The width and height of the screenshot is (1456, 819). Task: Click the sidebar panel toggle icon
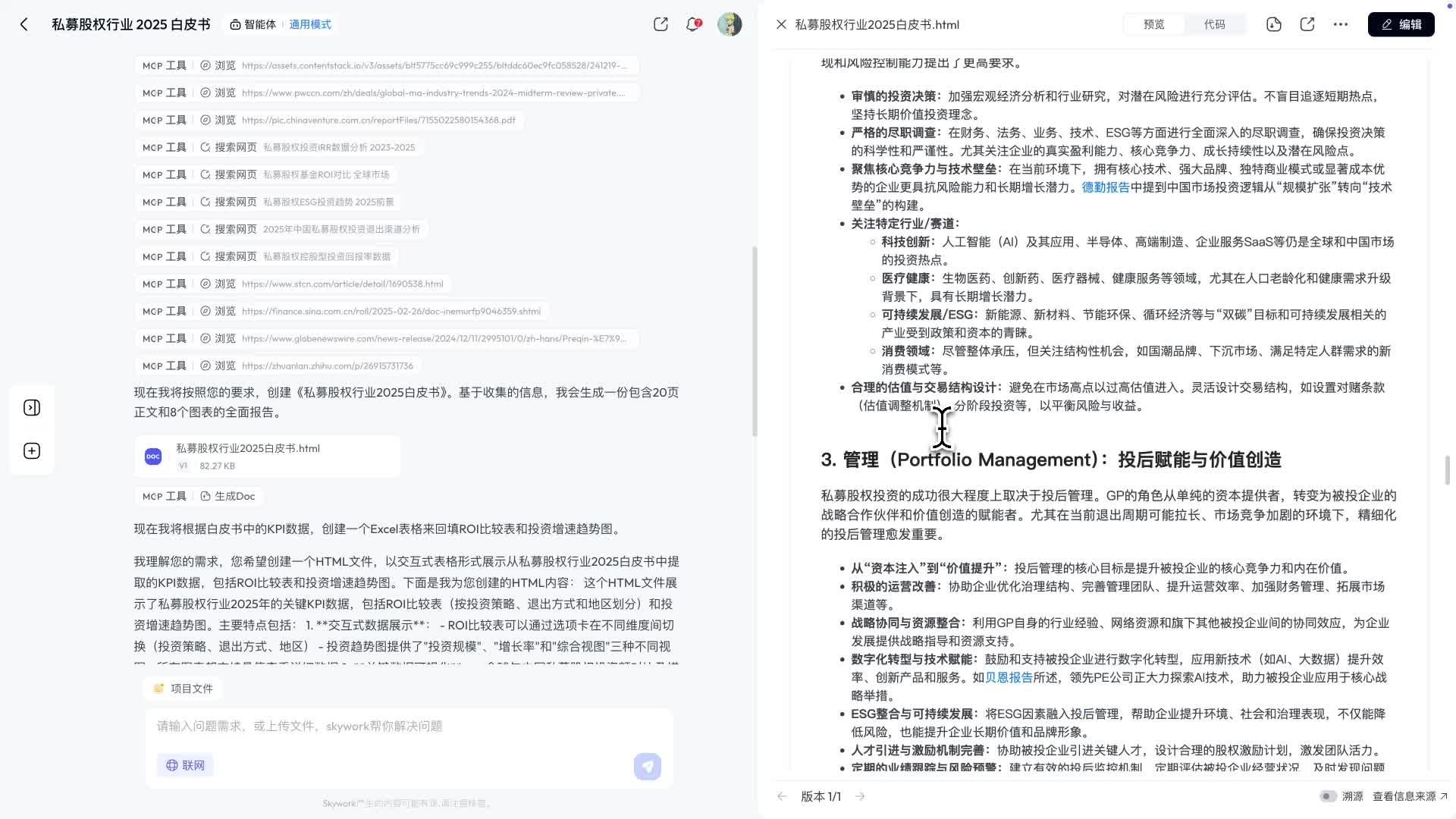point(32,408)
